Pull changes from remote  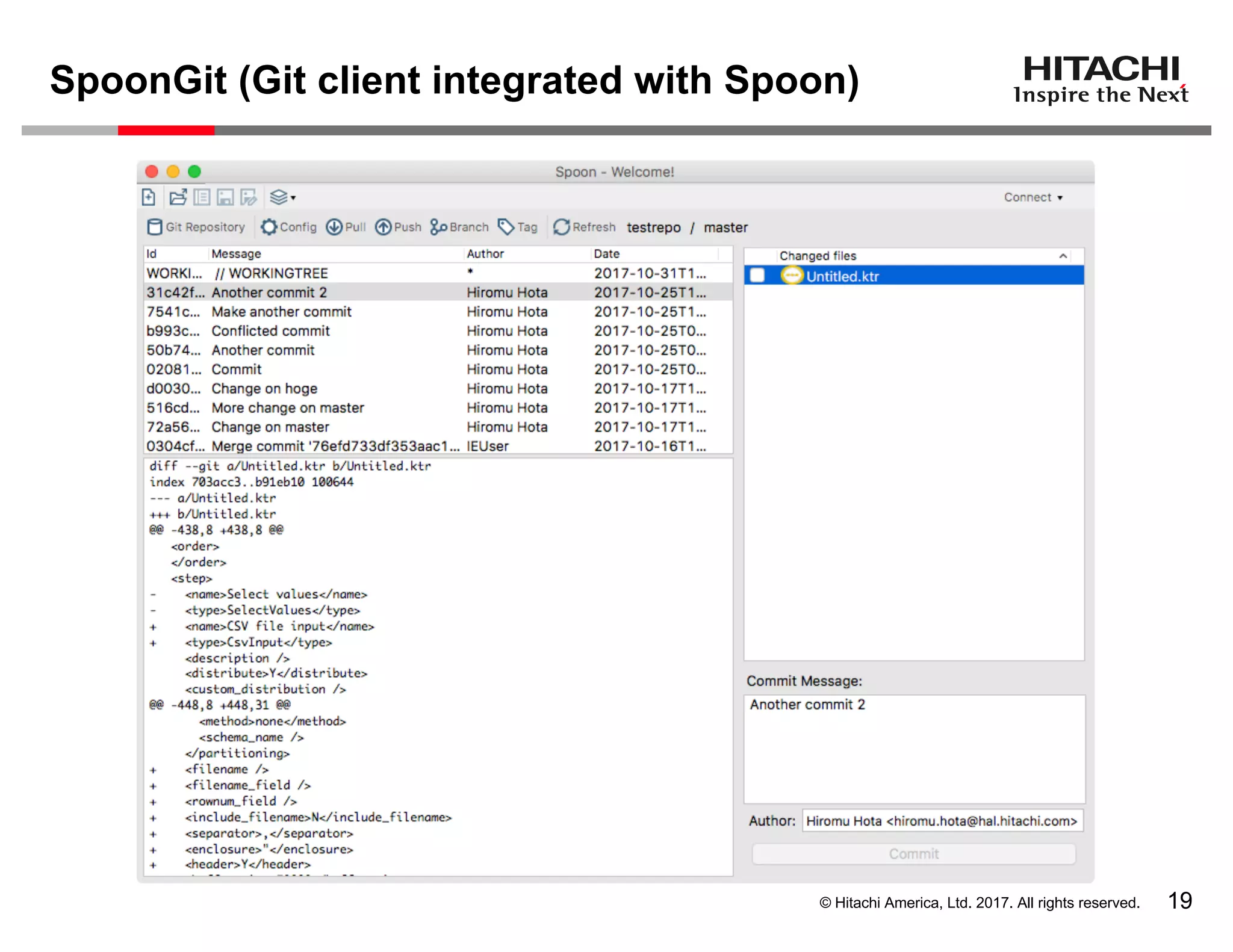[x=346, y=227]
